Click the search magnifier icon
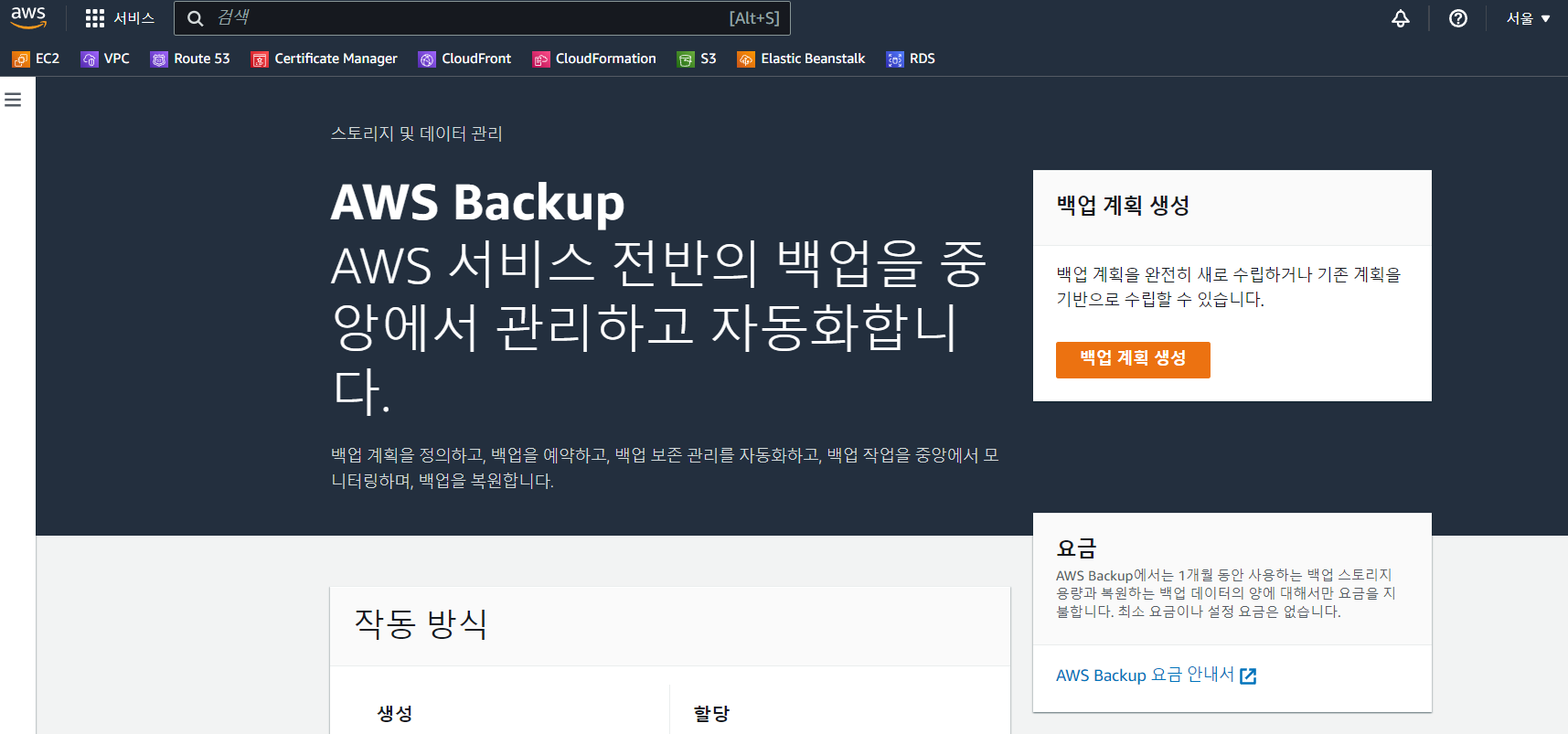 click(195, 18)
